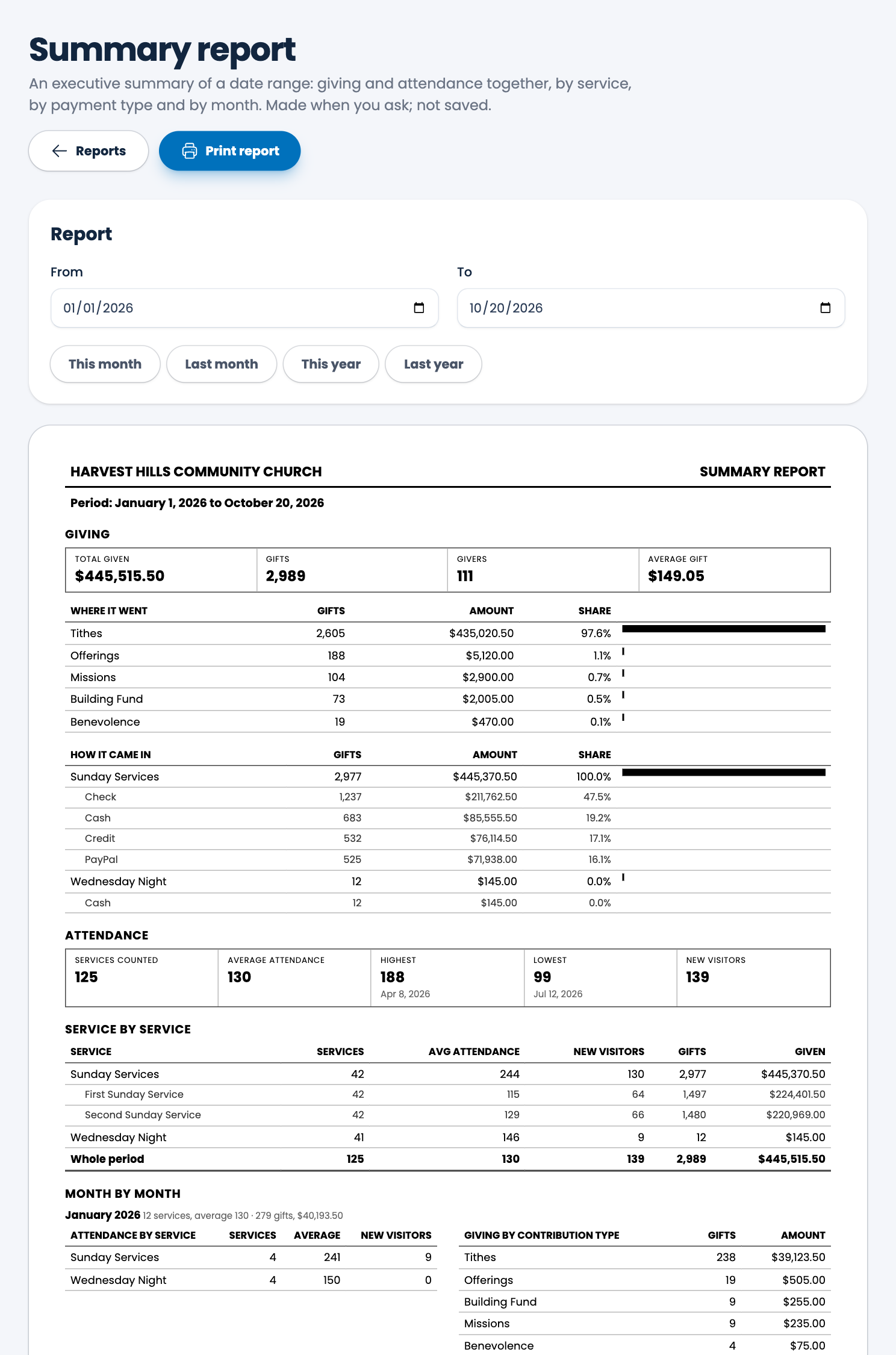Click the To date field 10/20/2026

651,308
